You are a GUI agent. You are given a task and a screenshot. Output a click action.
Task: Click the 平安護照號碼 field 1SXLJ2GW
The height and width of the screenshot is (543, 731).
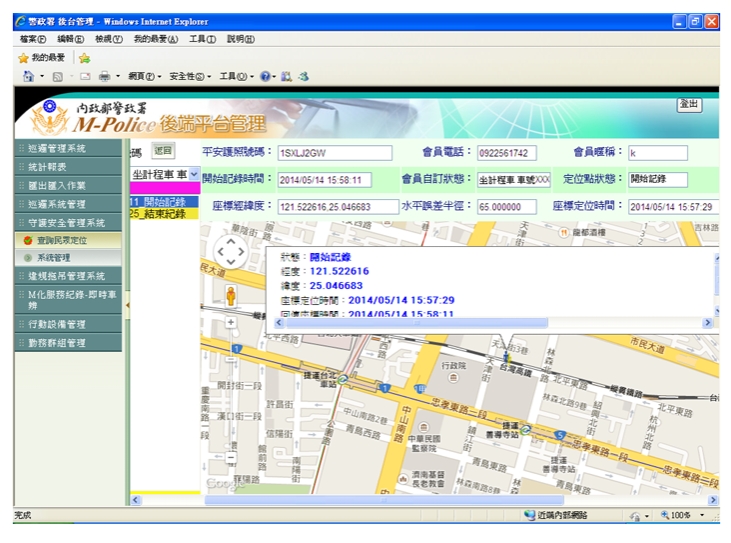pos(335,153)
